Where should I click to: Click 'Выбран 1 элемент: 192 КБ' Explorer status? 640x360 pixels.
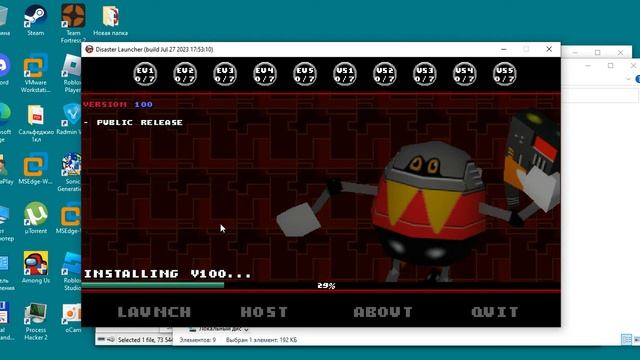point(261,340)
